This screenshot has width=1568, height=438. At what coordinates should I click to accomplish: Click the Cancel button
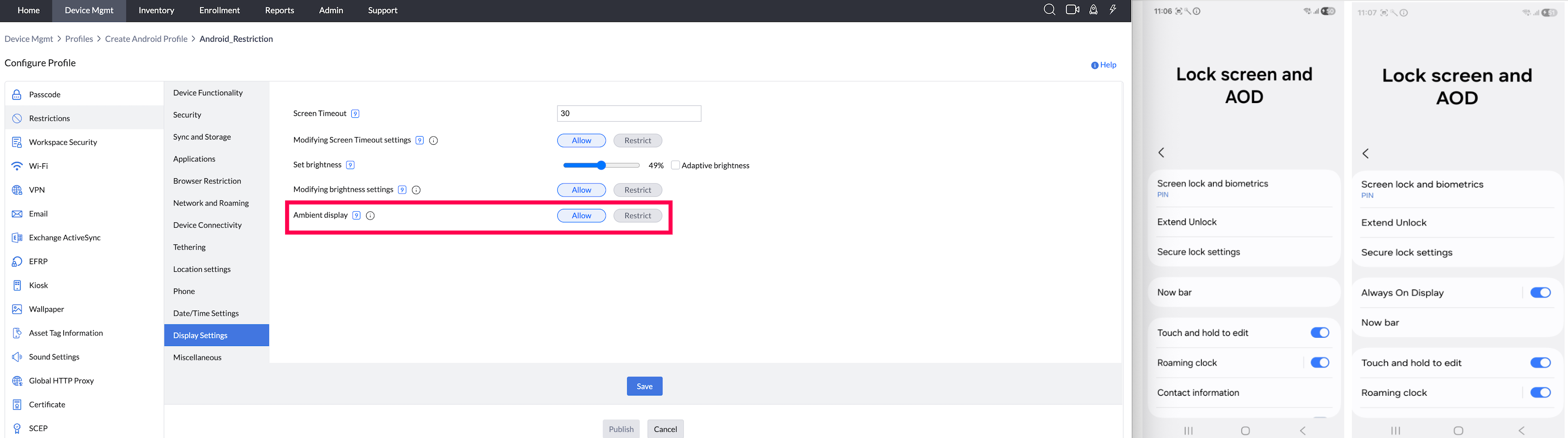665,429
